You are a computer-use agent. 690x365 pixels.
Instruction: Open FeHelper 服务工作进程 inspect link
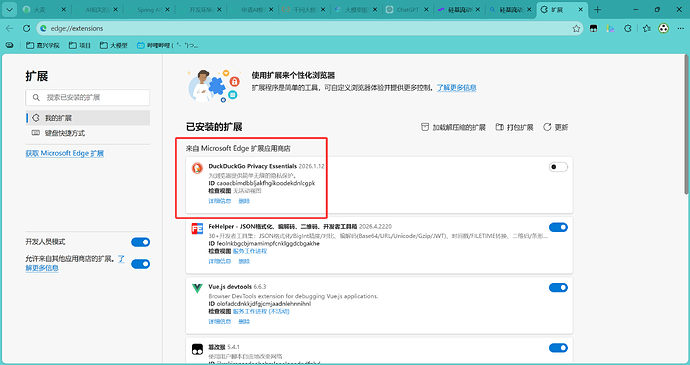tap(250, 251)
